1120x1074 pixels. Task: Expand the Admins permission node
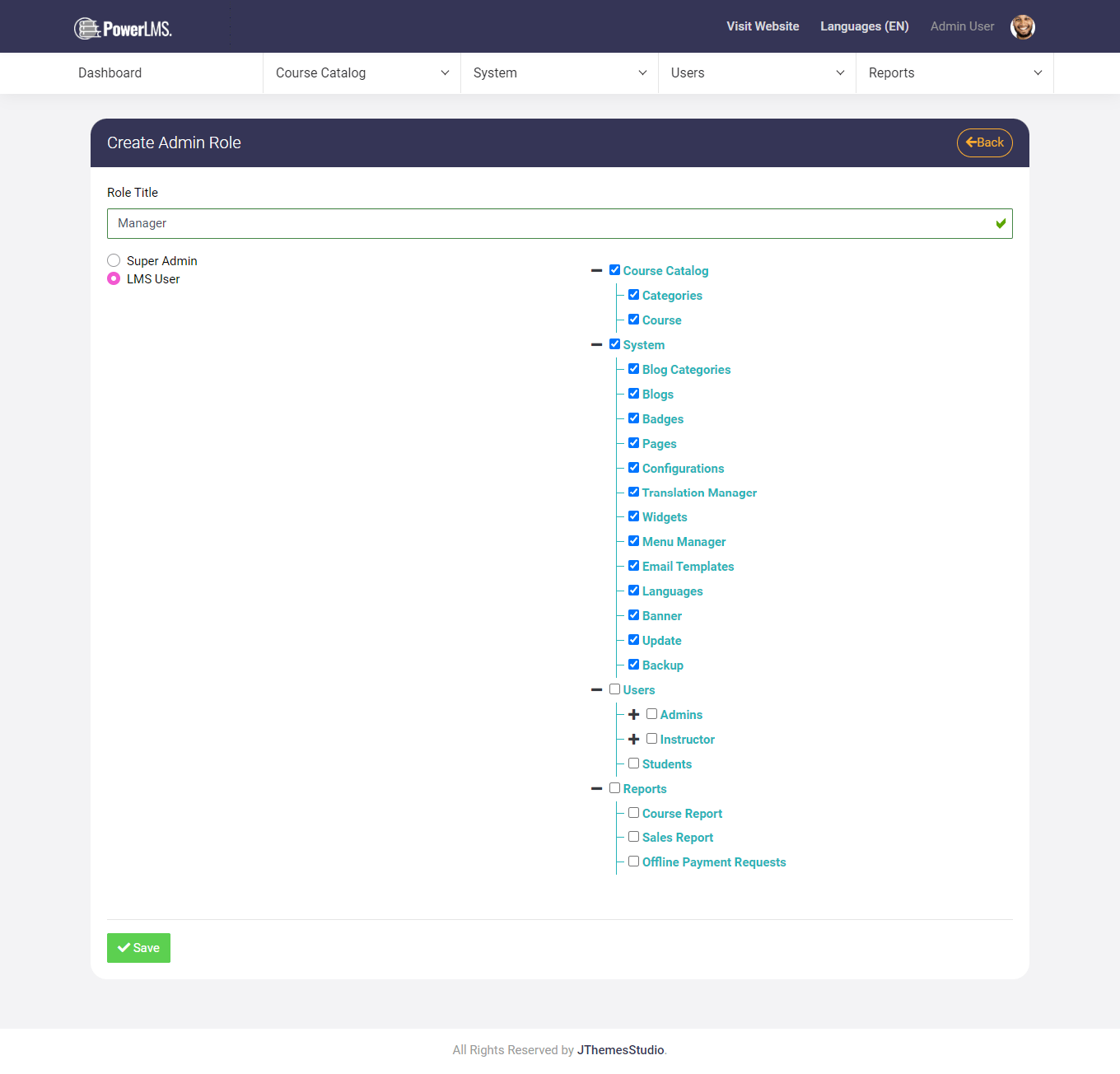coord(633,714)
